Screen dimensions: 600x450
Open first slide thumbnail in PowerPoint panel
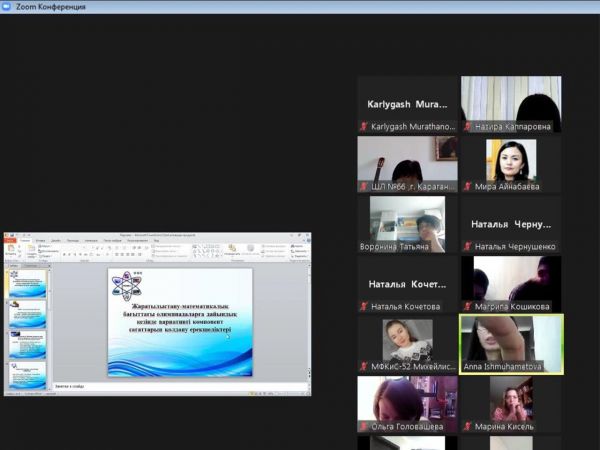[27, 283]
